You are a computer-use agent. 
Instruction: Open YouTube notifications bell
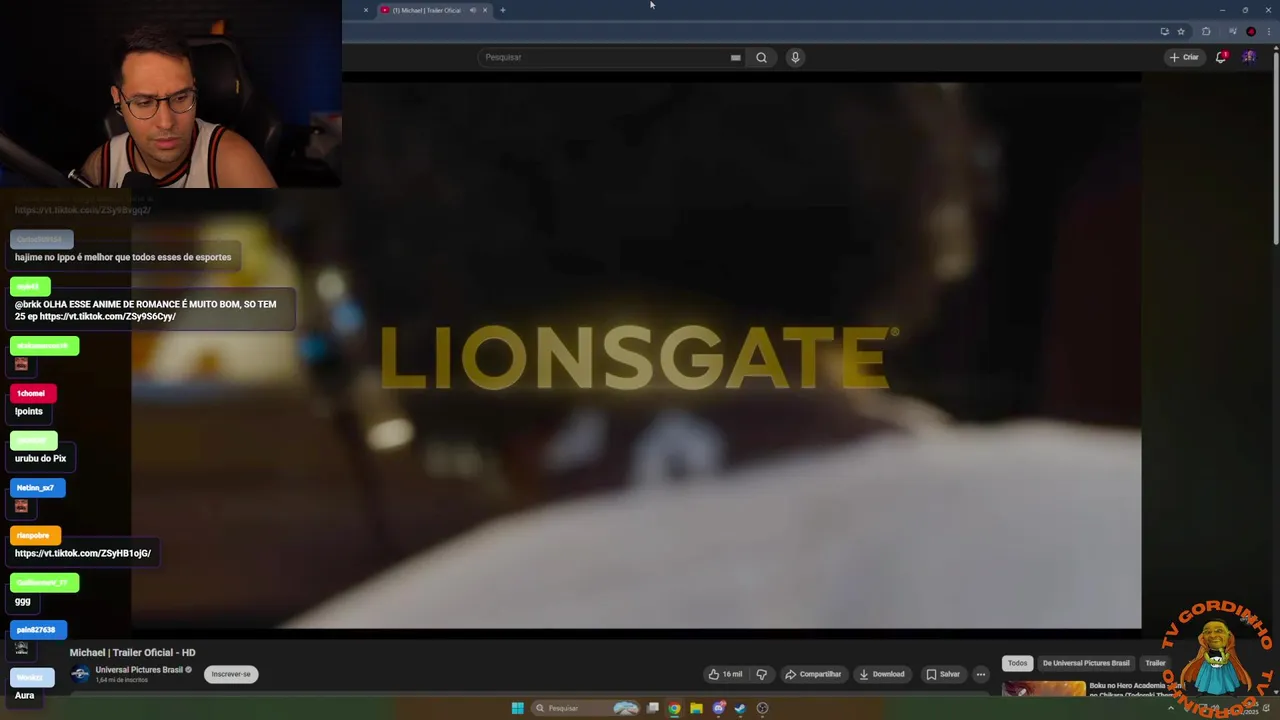[1221, 57]
